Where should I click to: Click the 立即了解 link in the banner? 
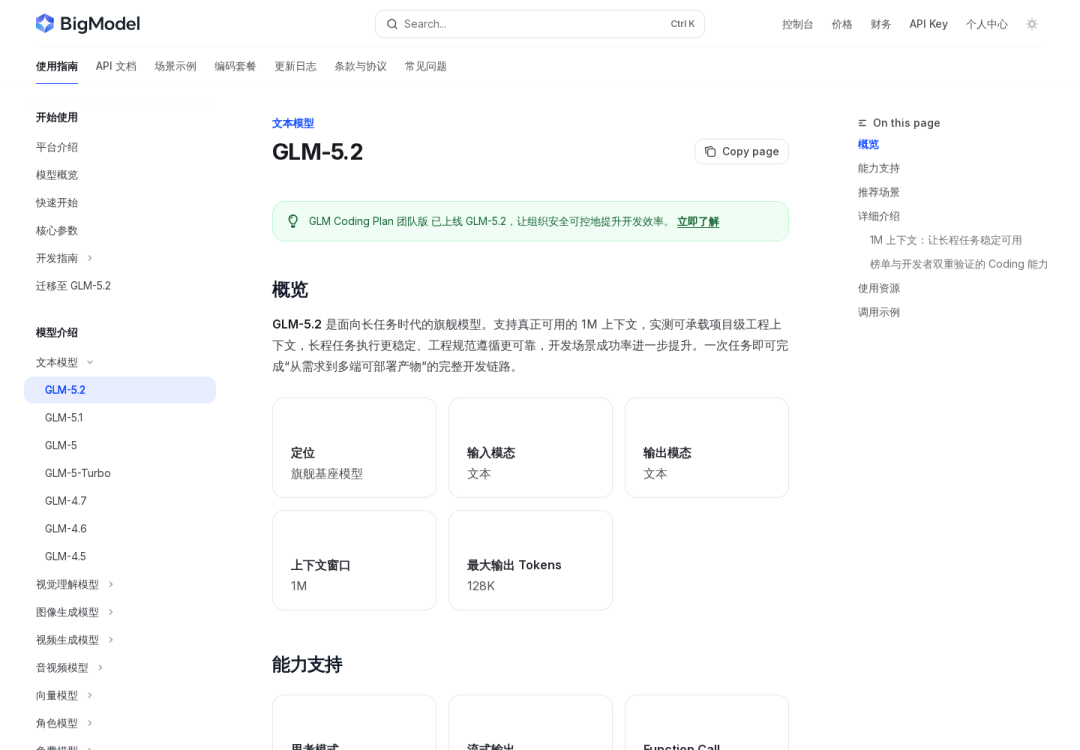[x=698, y=222]
